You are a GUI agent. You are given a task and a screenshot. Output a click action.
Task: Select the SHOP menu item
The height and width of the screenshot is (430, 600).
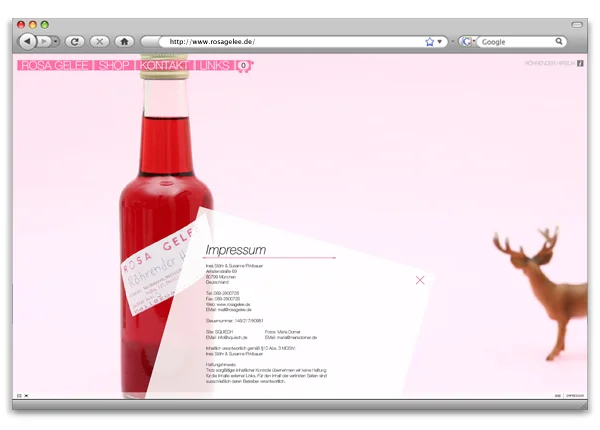point(113,65)
